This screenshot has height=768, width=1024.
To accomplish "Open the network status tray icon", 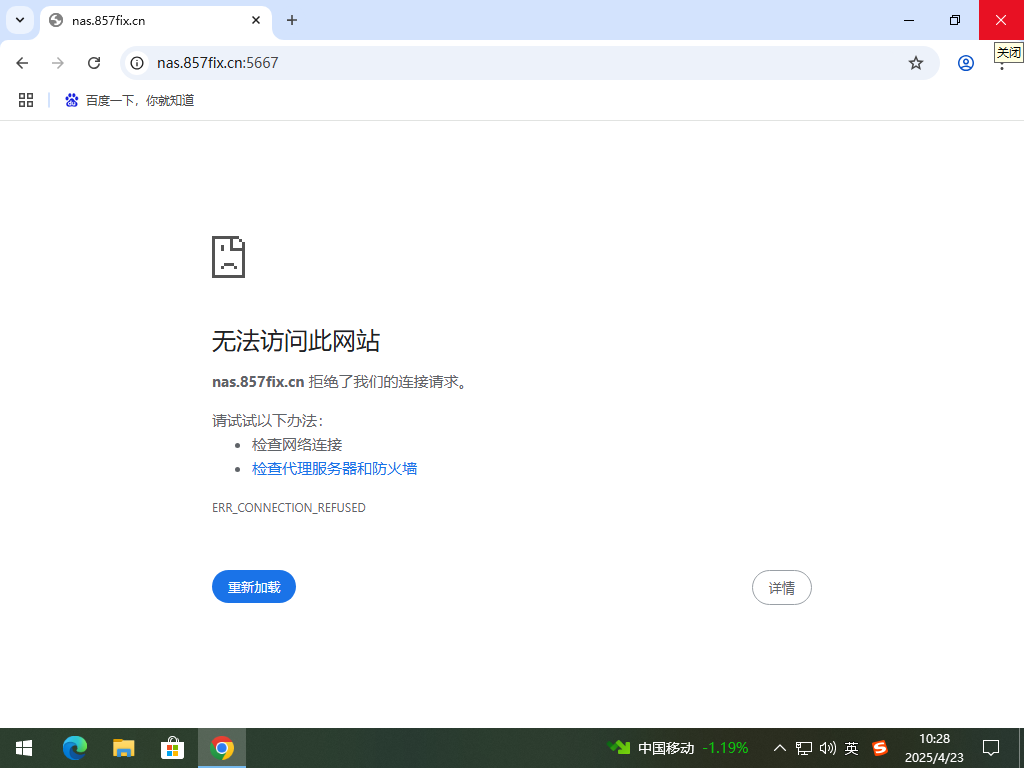I will [804, 748].
